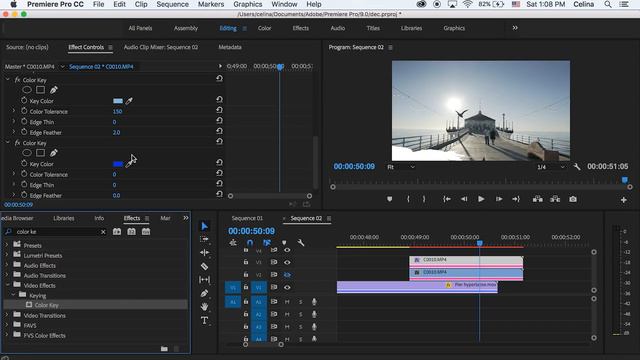
Task: Click Mark Out bracket button
Action: tap(424, 199)
